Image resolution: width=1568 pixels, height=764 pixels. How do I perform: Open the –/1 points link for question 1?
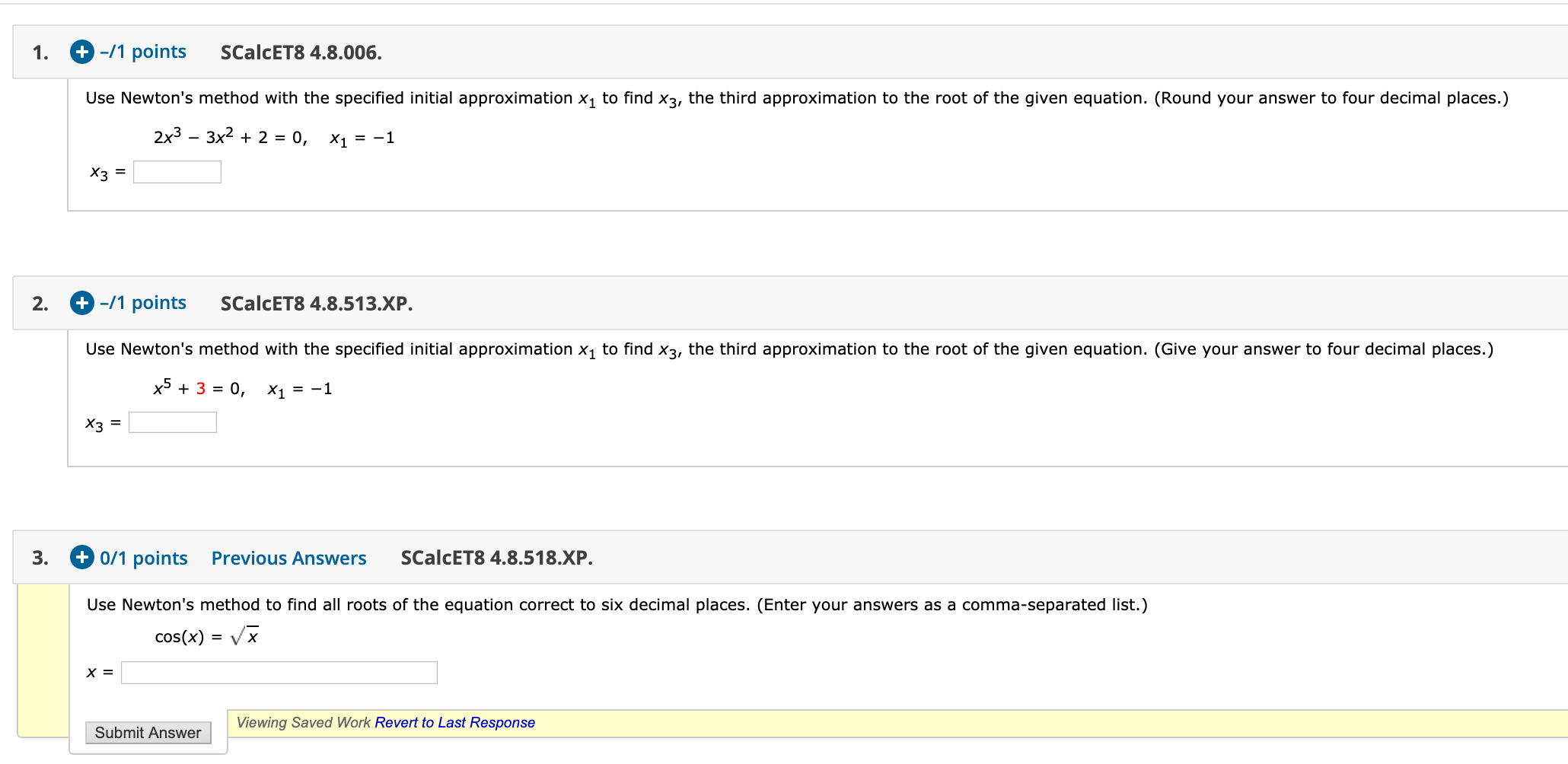(143, 53)
